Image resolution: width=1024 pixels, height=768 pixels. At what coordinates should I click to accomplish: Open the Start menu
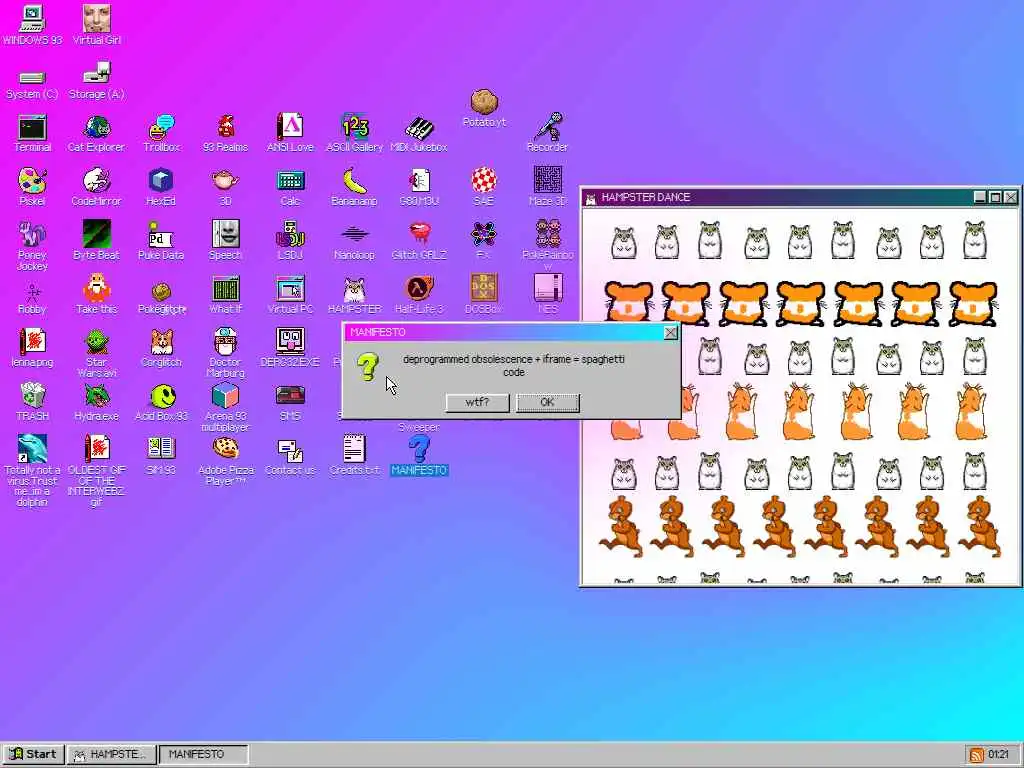pos(33,754)
